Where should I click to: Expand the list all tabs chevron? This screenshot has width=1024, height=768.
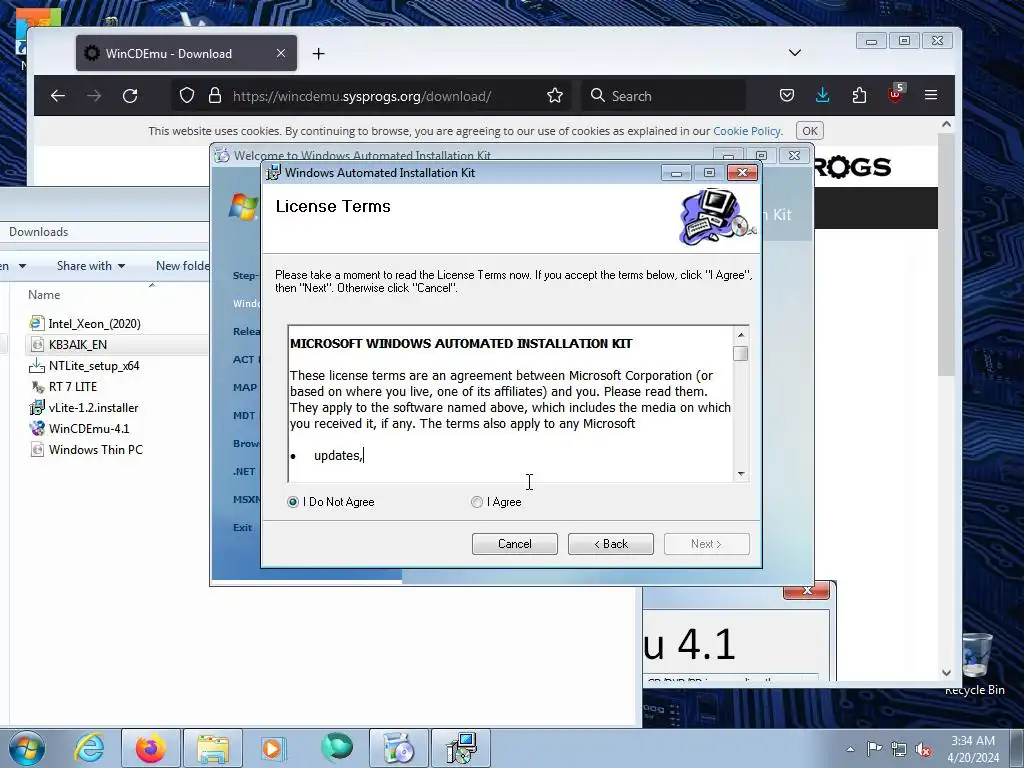coord(795,53)
